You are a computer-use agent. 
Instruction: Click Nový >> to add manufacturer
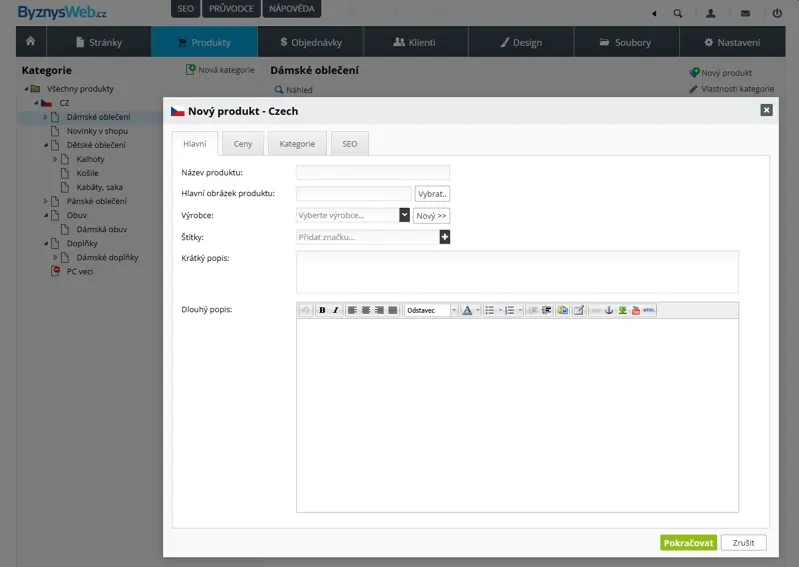pos(431,215)
